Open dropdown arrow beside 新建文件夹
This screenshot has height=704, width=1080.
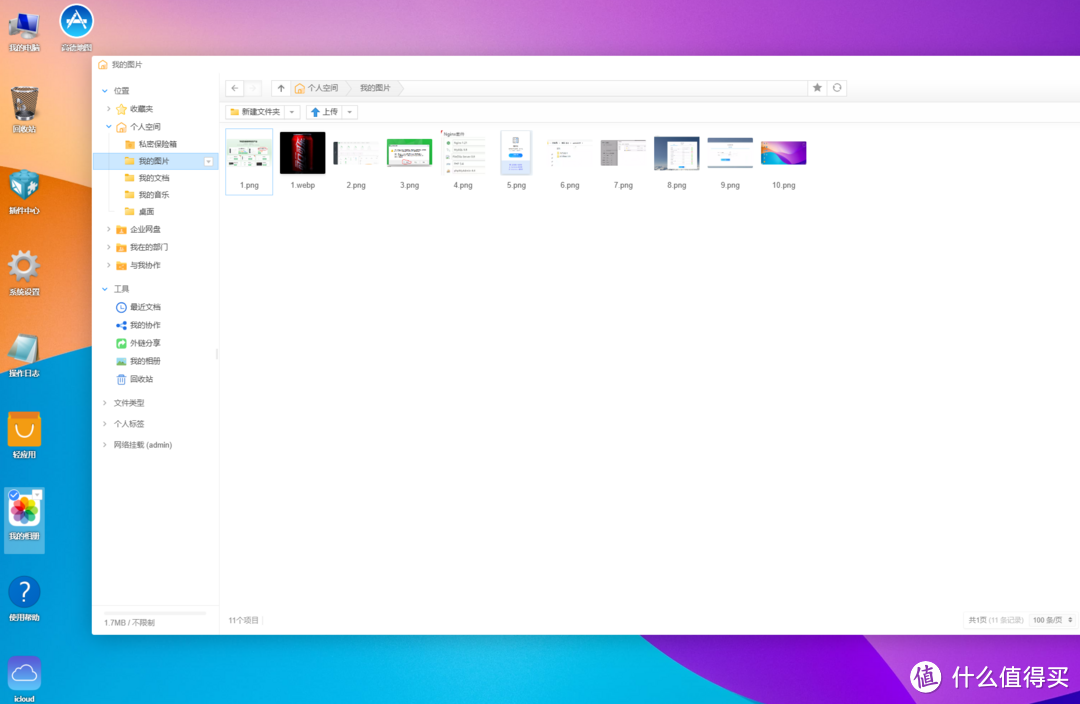click(292, 112)
